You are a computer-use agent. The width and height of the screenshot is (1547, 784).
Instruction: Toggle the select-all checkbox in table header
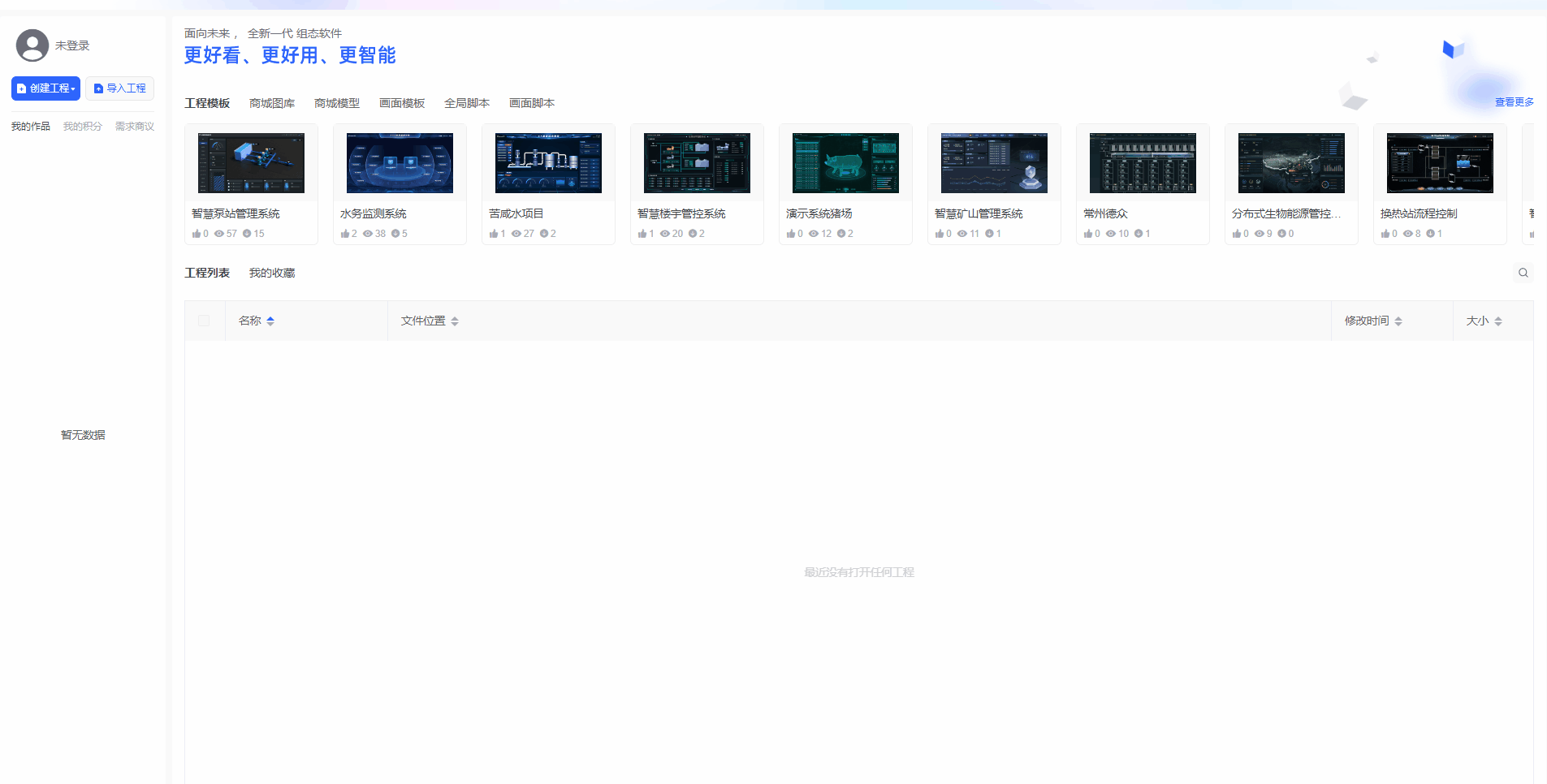point(204,321)
